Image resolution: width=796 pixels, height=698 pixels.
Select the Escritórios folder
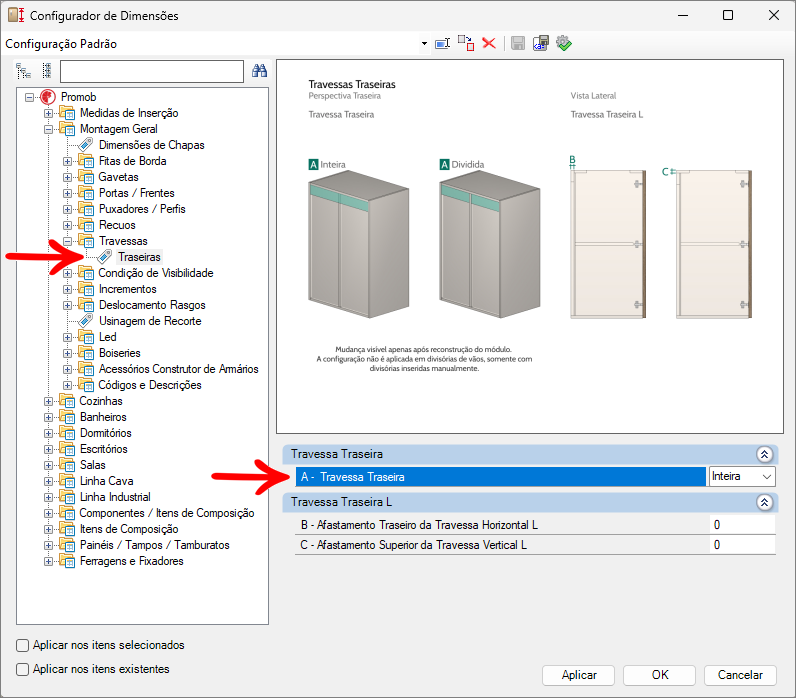click(104, 449)
